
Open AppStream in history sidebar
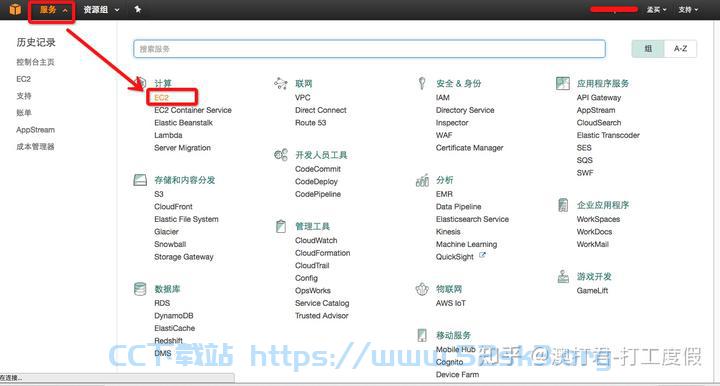pos(35,130)
